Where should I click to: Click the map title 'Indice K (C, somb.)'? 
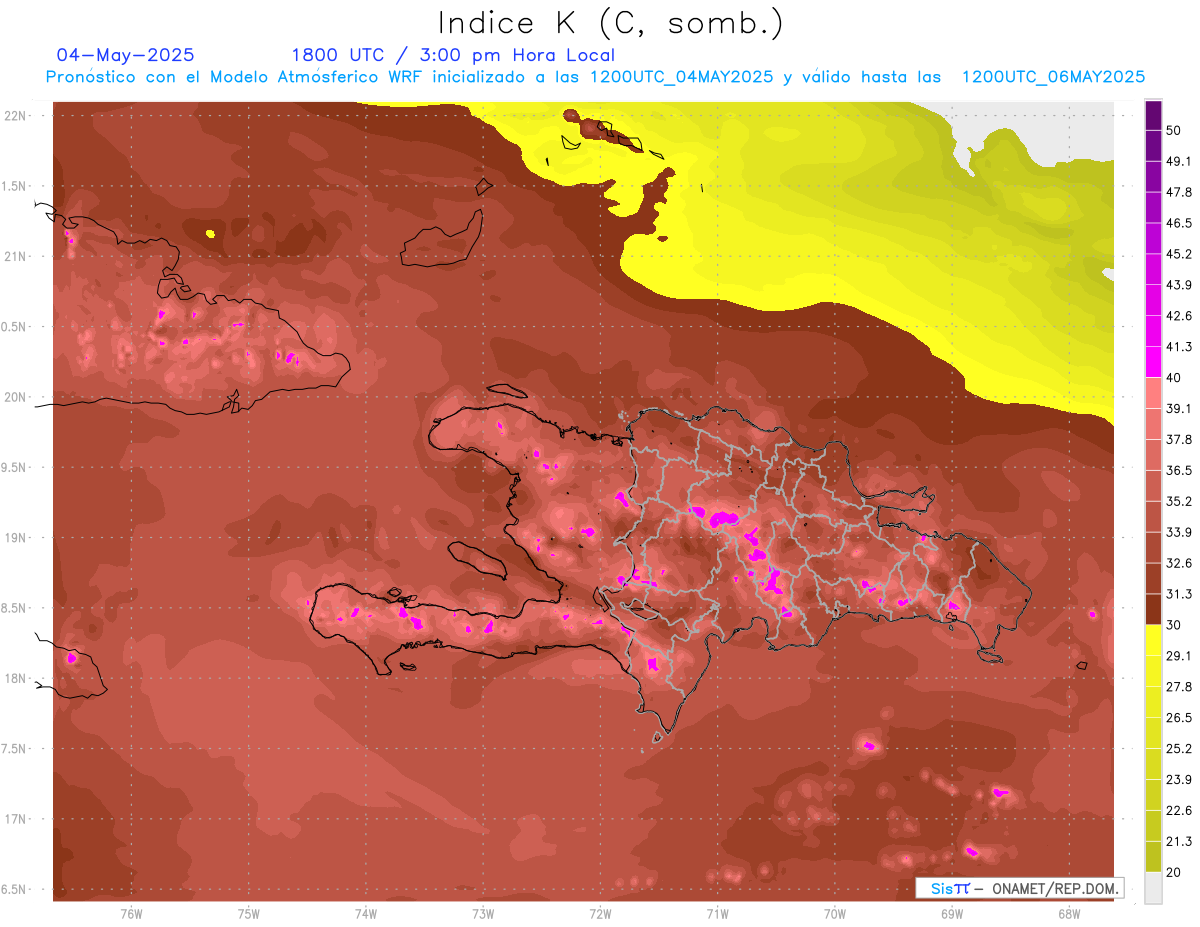[610, 23]
